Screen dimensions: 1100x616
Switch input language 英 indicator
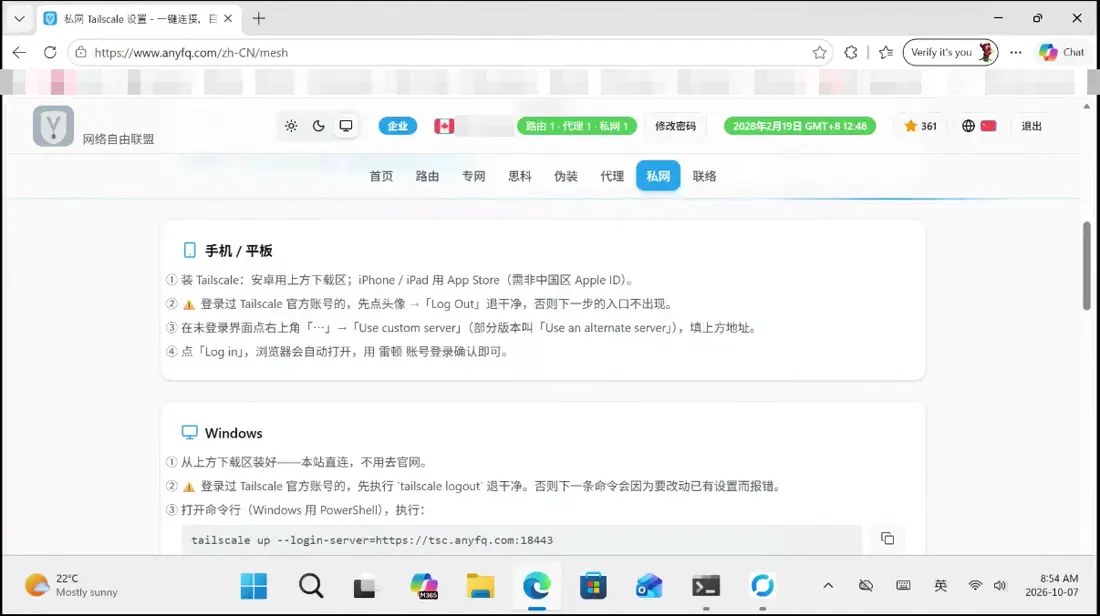941,586
